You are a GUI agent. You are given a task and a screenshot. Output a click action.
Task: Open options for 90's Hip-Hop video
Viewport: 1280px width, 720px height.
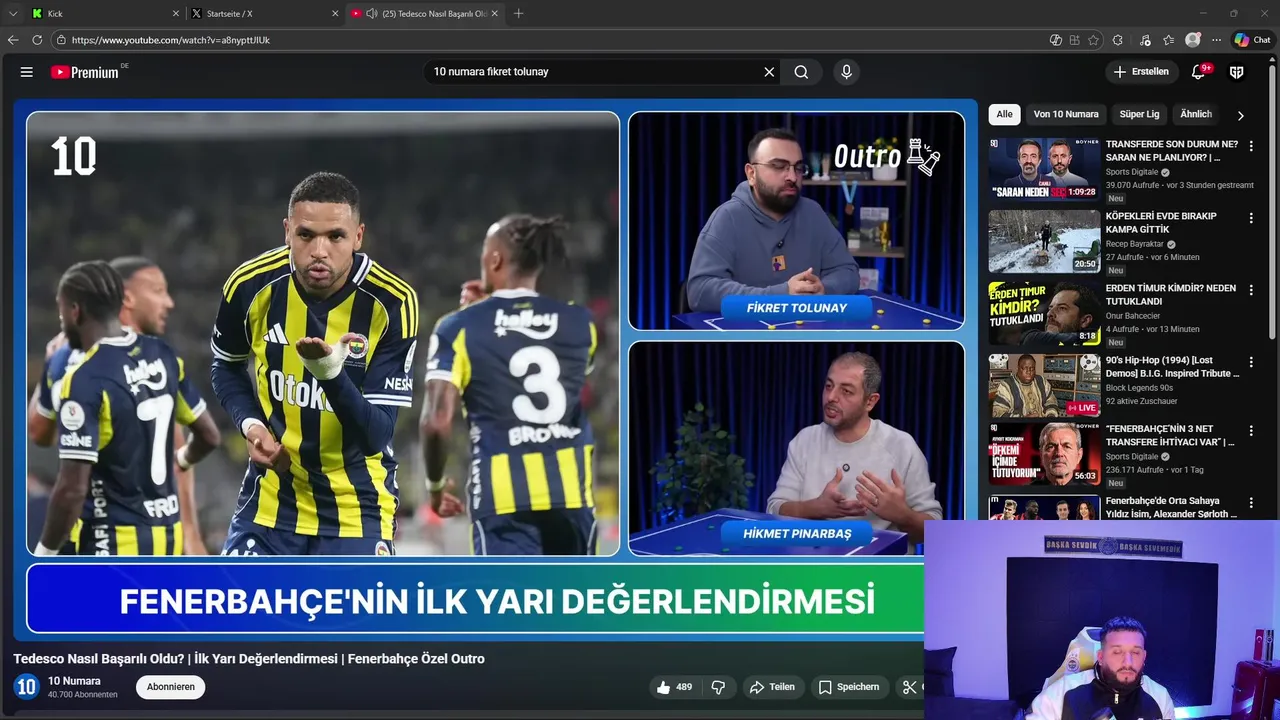pos(1251,362)
